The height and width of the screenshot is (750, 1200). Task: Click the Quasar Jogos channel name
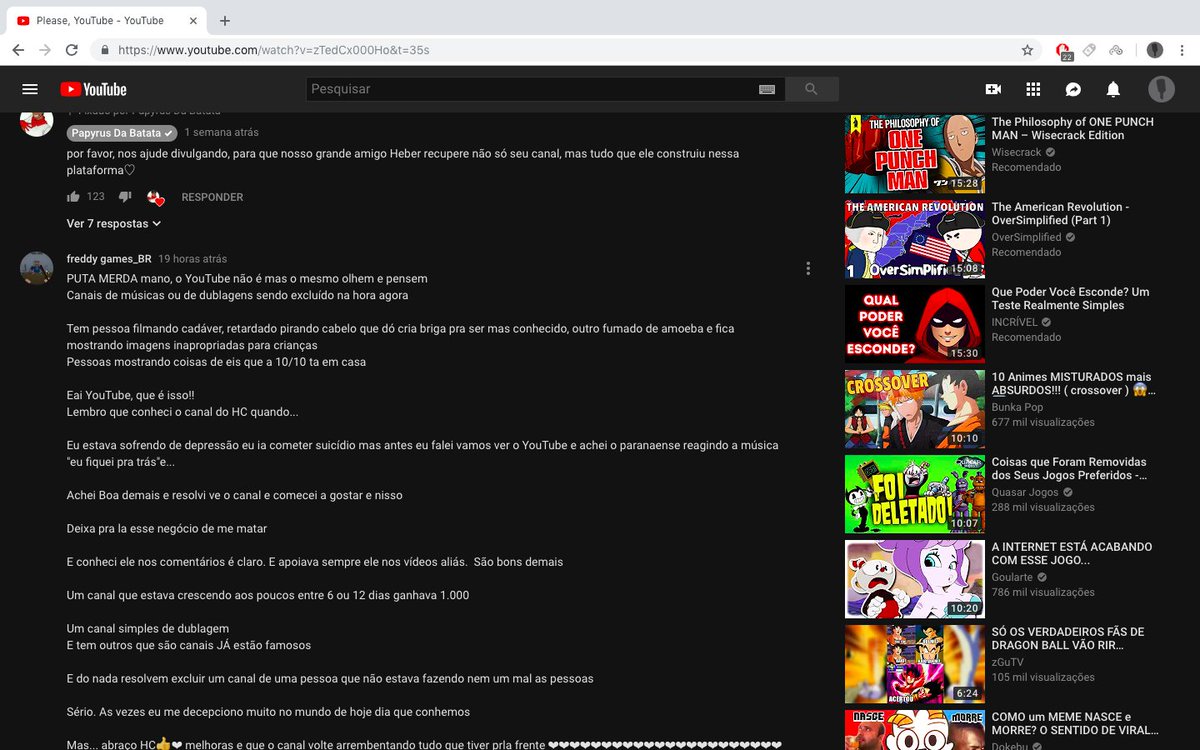coord(1024,492)
